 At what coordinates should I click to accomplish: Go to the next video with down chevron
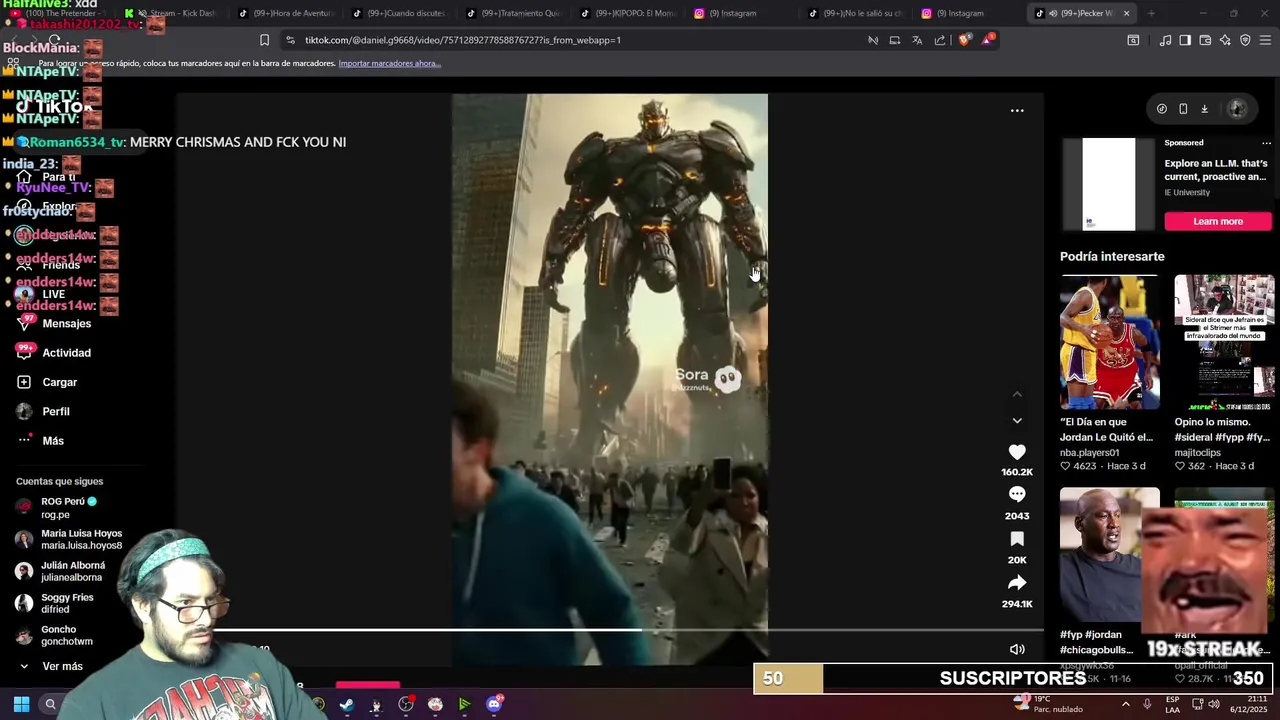point(1017,421)
